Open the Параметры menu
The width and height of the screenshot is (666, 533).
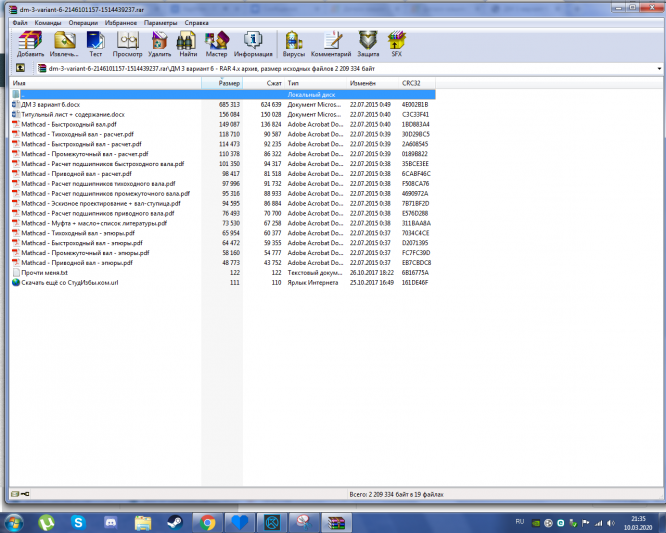tap(160, 23)
